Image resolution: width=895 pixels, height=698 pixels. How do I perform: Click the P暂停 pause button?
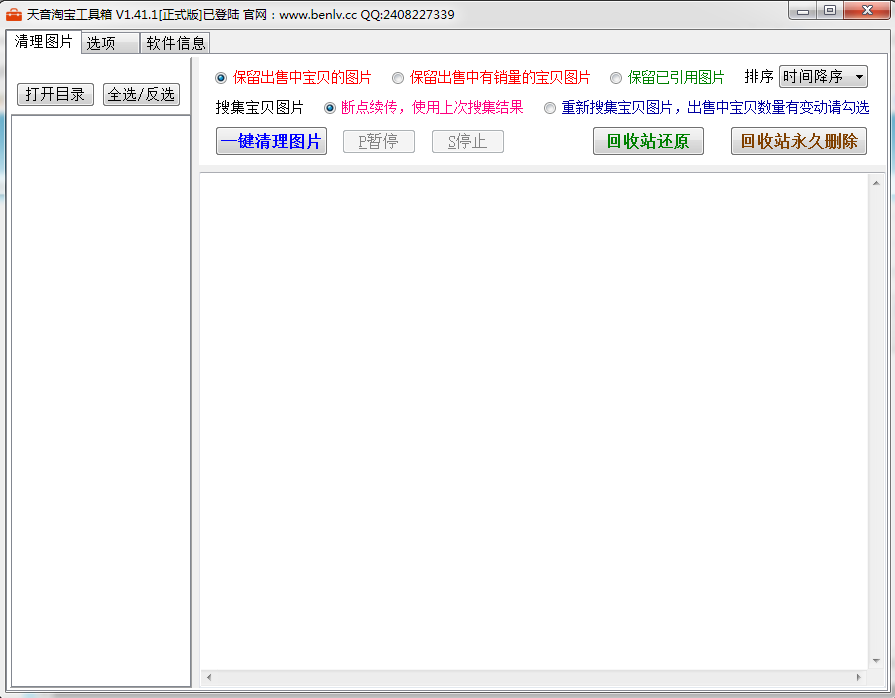tap(378, 142)
